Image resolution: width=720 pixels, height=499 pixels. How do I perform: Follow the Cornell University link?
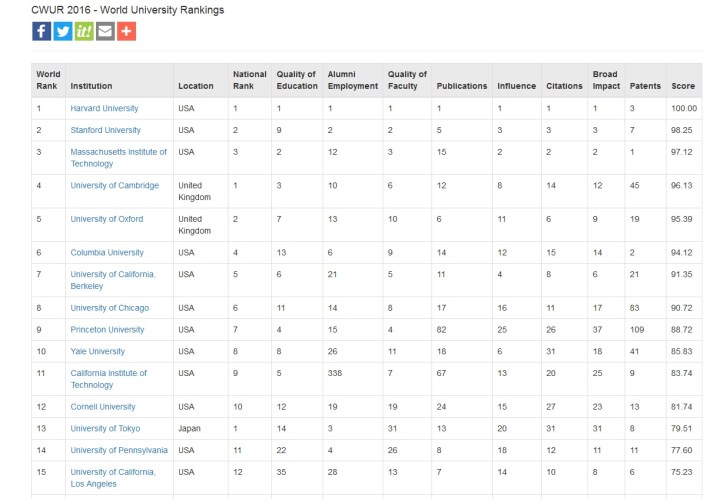point(103,407)
